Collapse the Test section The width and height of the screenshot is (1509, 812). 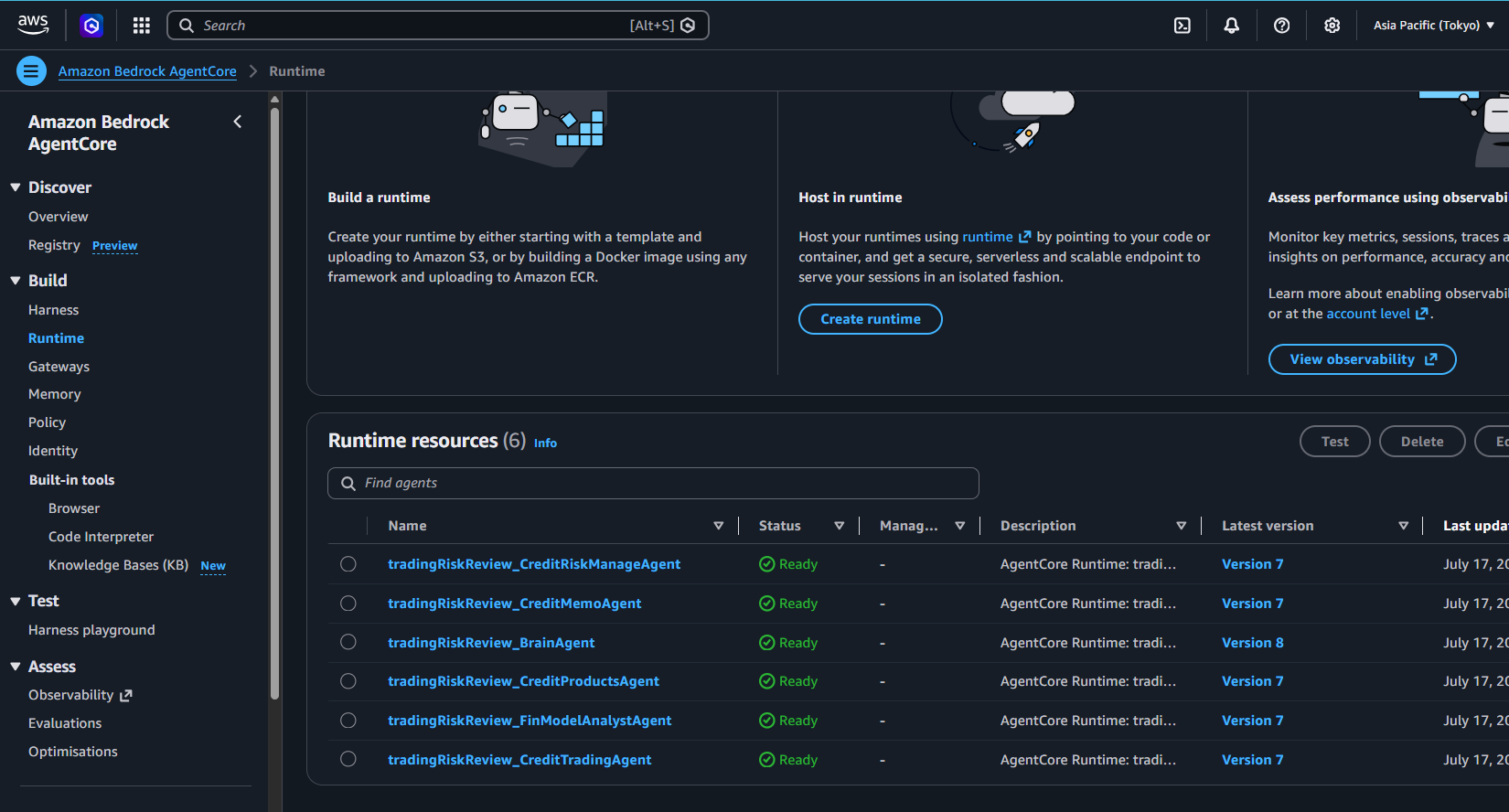[16, 601]
